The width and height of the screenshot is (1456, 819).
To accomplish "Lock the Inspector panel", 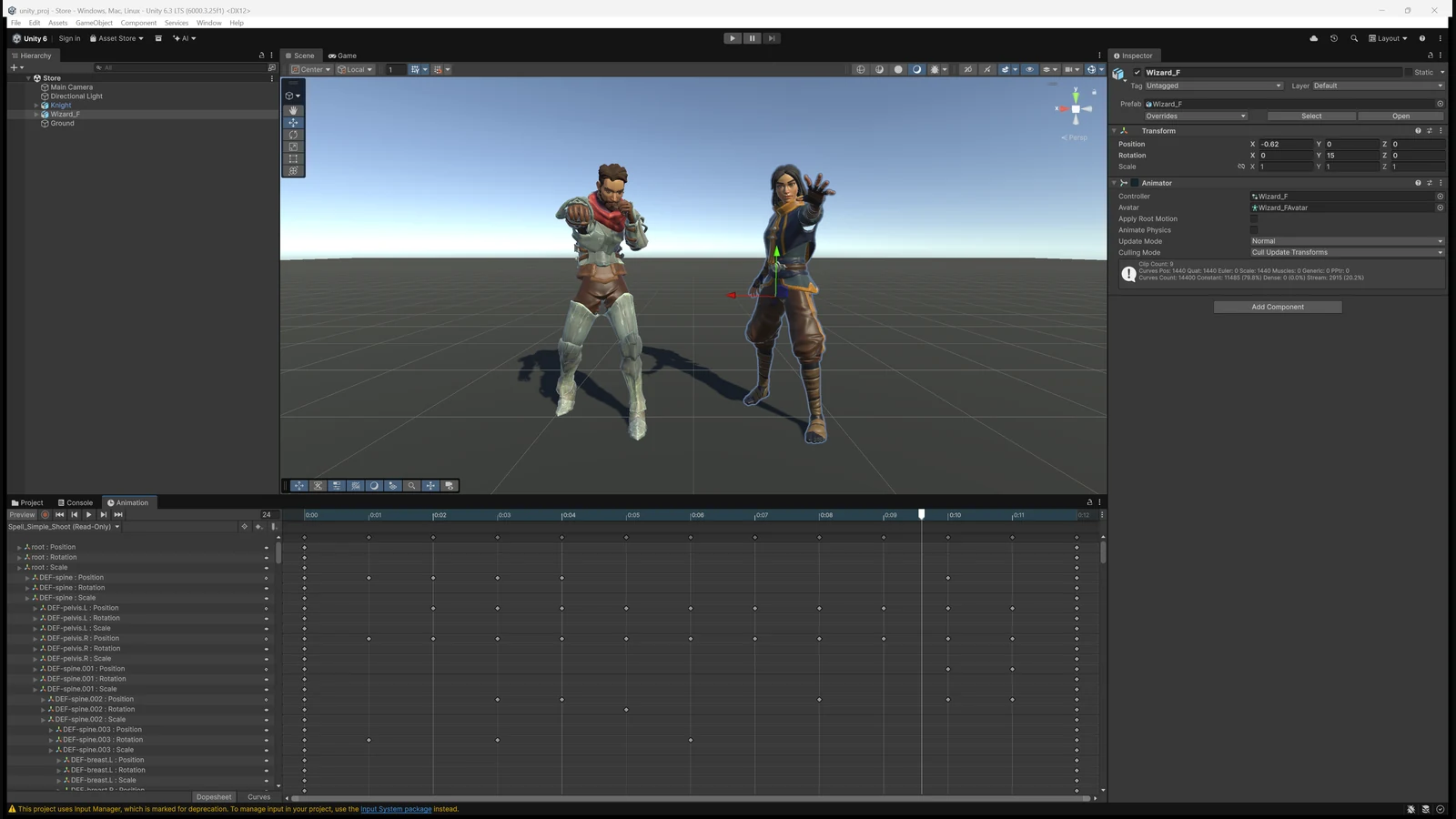I will (x=1430, y=56).
